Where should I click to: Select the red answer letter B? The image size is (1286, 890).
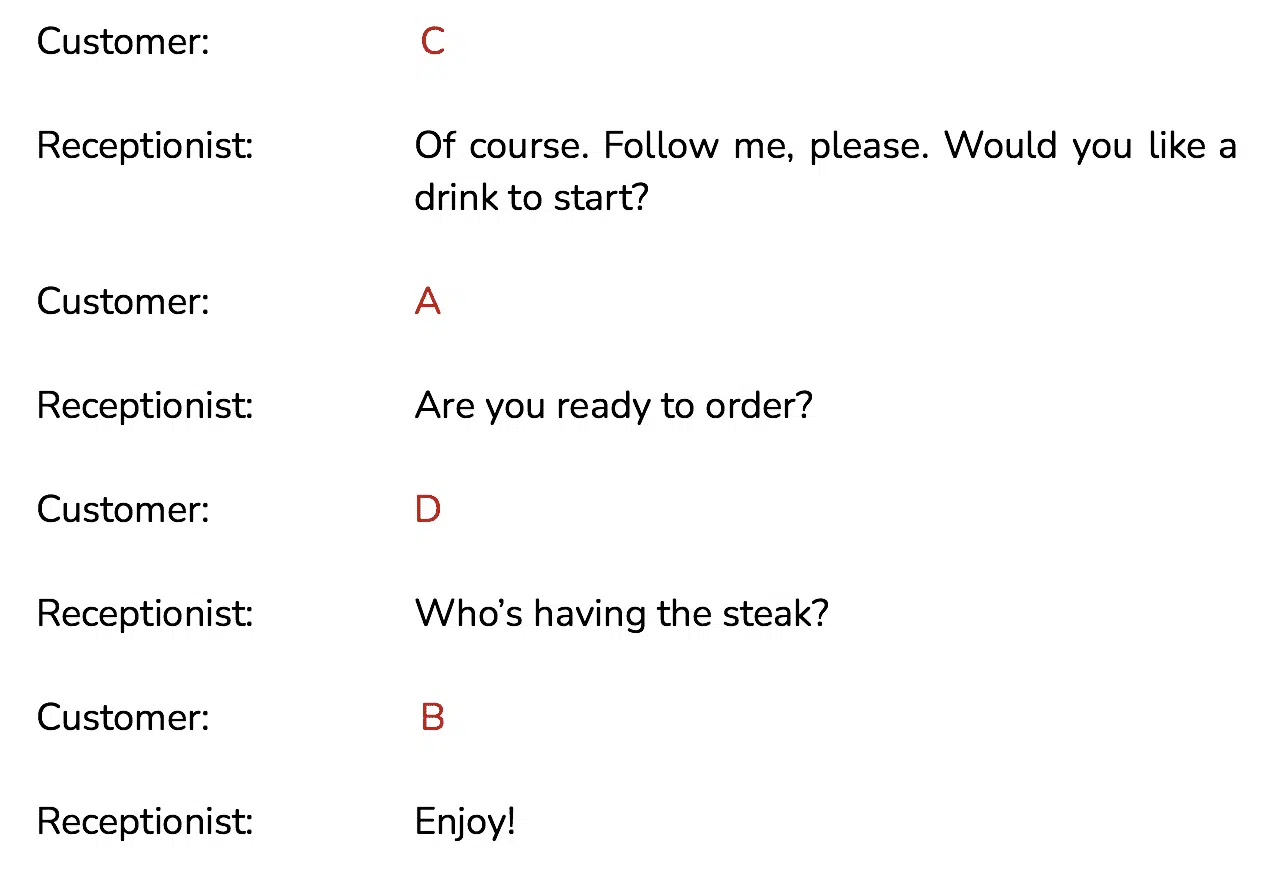pos(432,718)
